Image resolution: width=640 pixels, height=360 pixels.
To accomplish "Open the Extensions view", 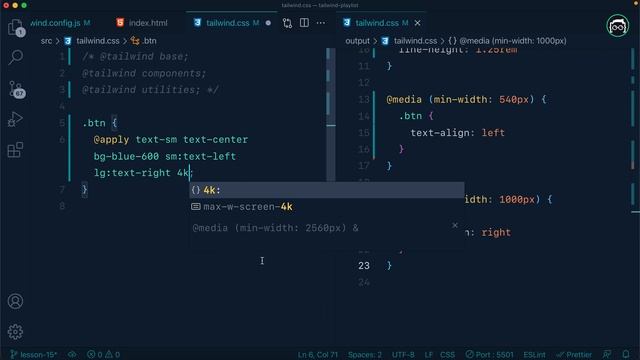I will pos(15,149).
